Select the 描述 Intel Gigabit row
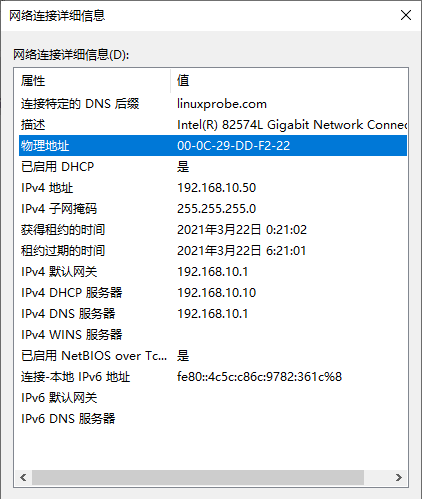Viewport: 422px width, 499px height. pyautogui.click(x=213, y=125)
